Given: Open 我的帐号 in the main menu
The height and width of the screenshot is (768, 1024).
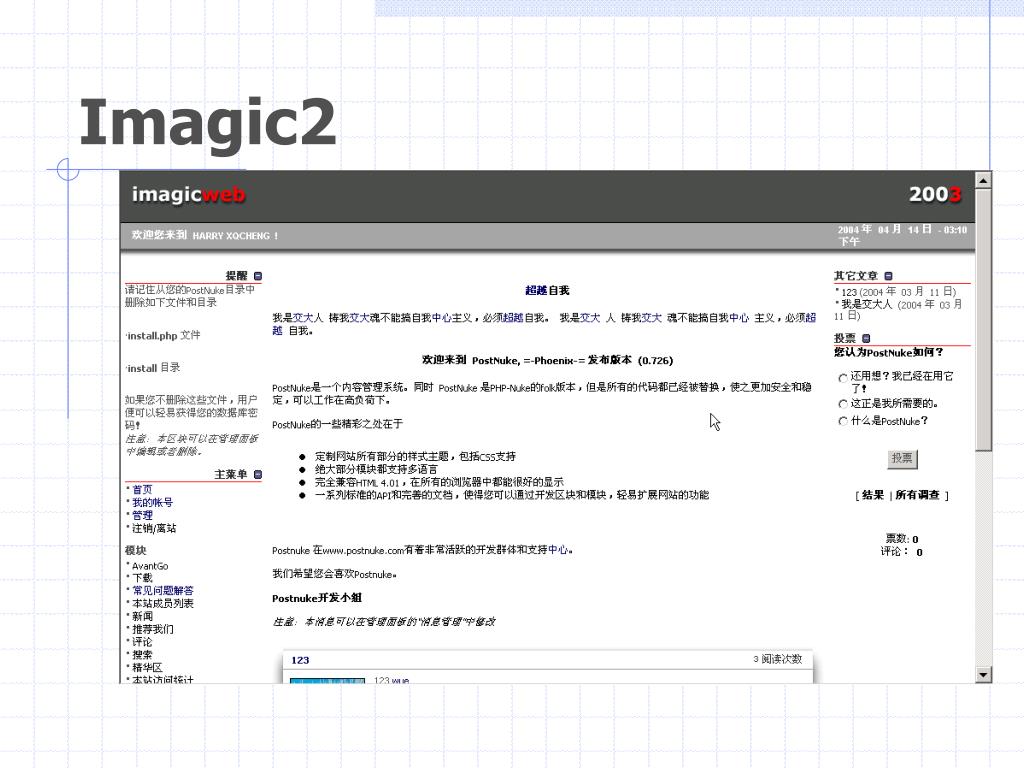Looking at the screenshot, I should 153,502.
